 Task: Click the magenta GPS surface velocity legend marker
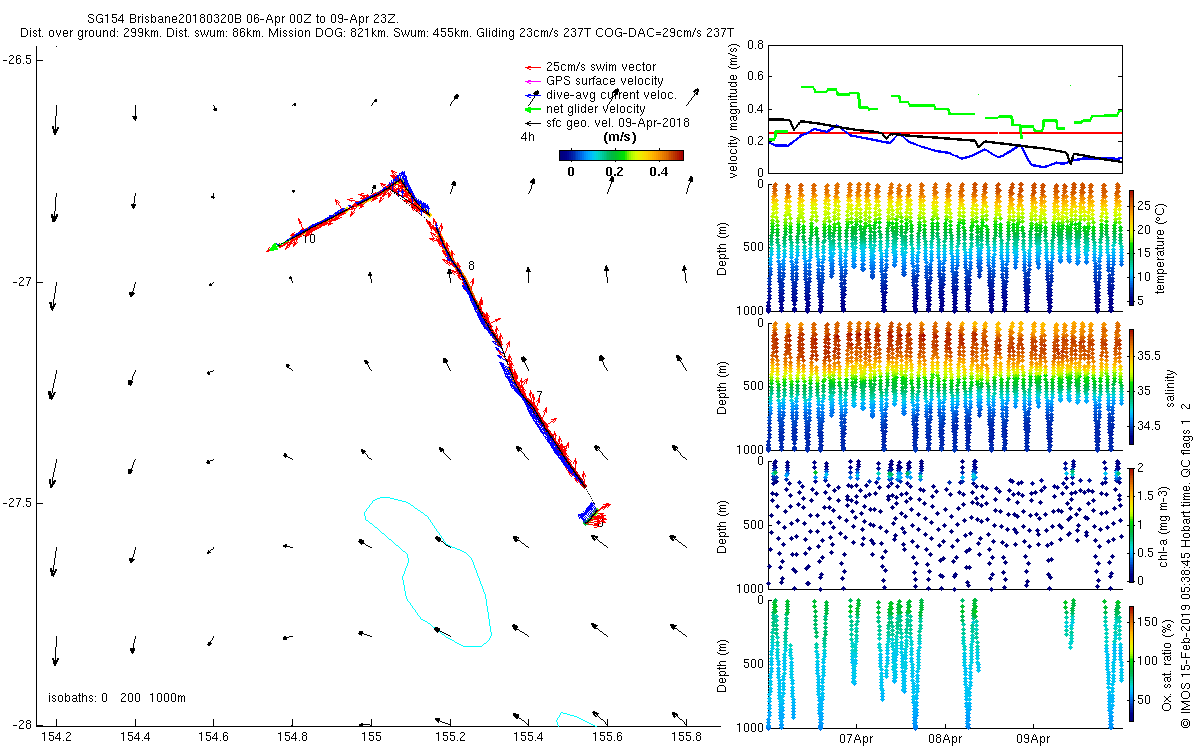tap(529, 81)
